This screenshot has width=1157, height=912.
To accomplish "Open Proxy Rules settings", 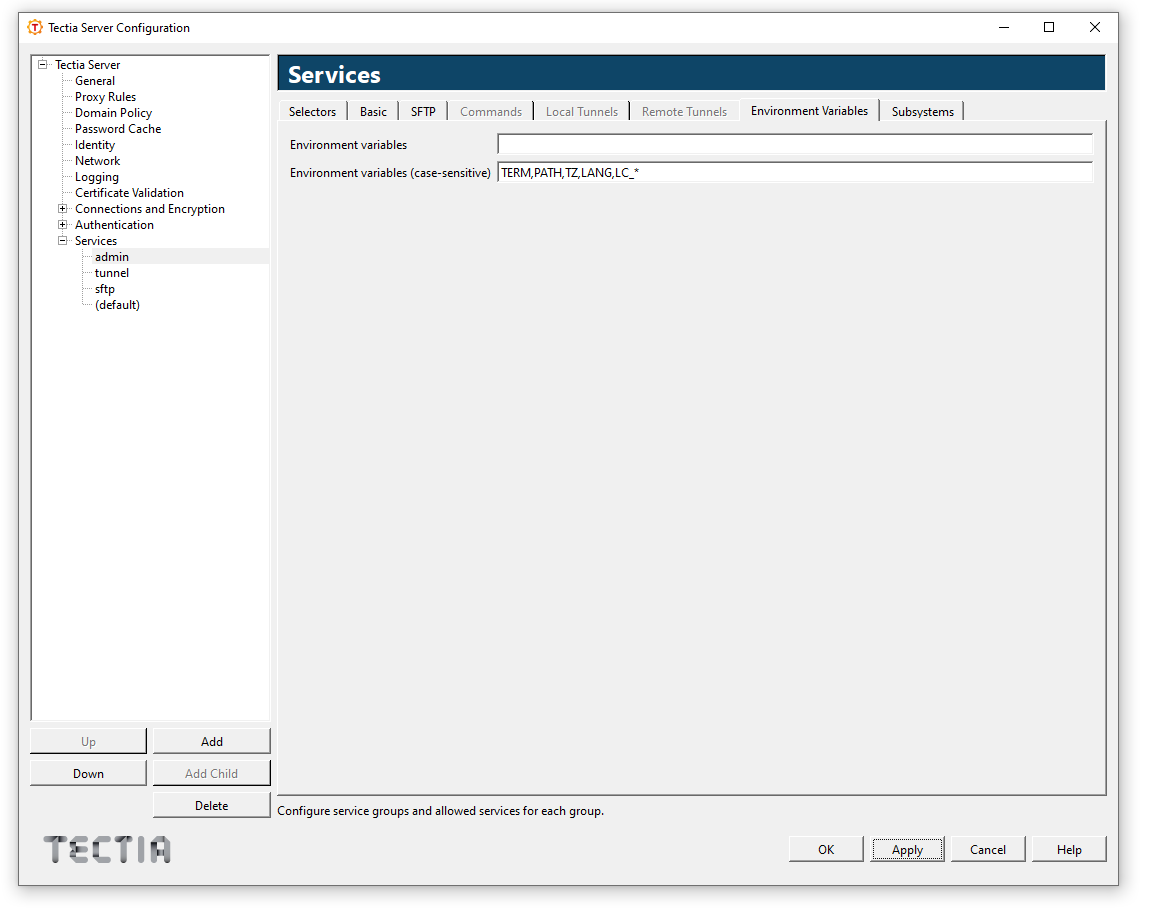I will pos(106,97).
